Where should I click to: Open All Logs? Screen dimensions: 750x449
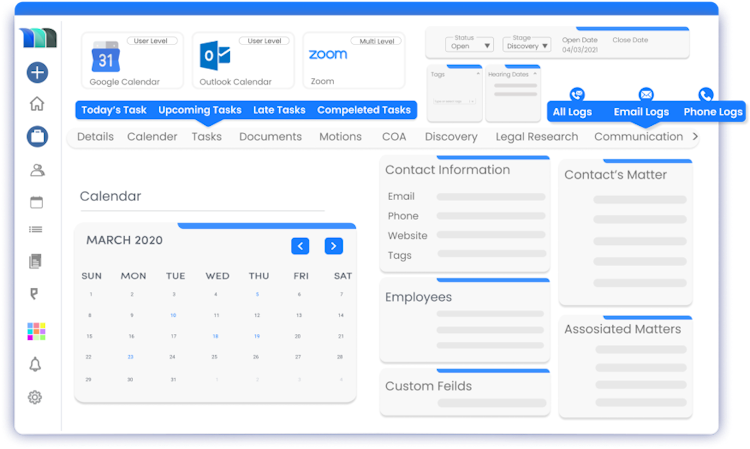click(x=572, y=112)
